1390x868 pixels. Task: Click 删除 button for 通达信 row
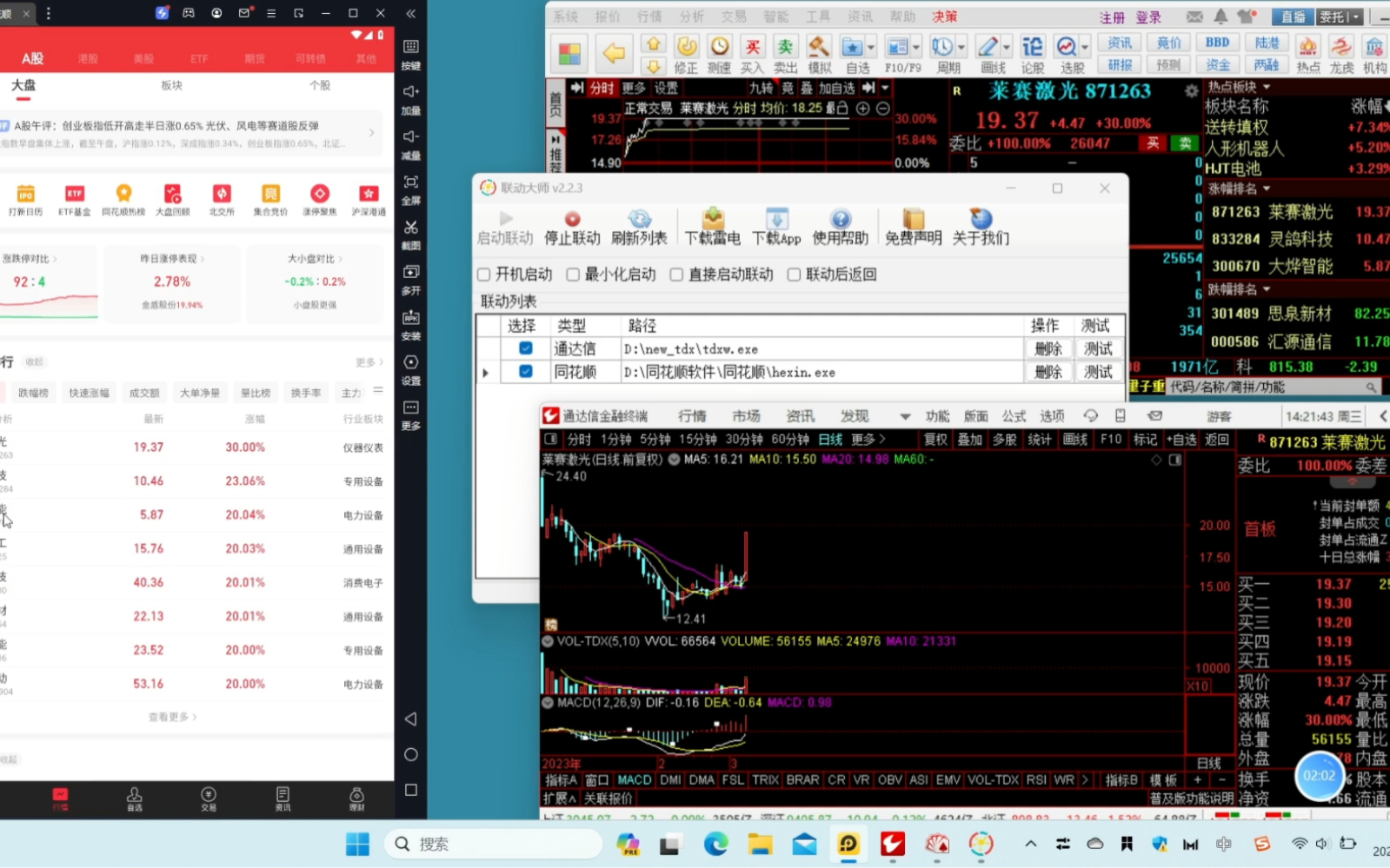point(1048,348)
